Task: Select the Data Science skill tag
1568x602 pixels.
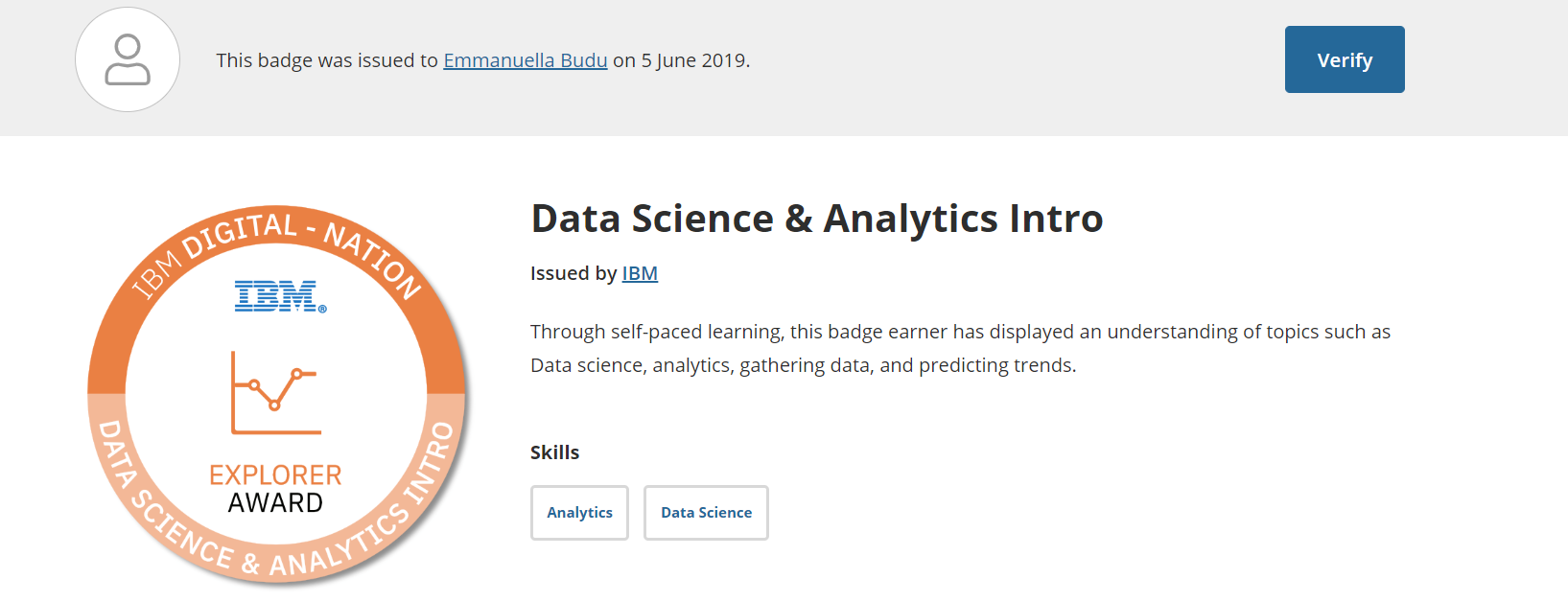Action: 706,513
